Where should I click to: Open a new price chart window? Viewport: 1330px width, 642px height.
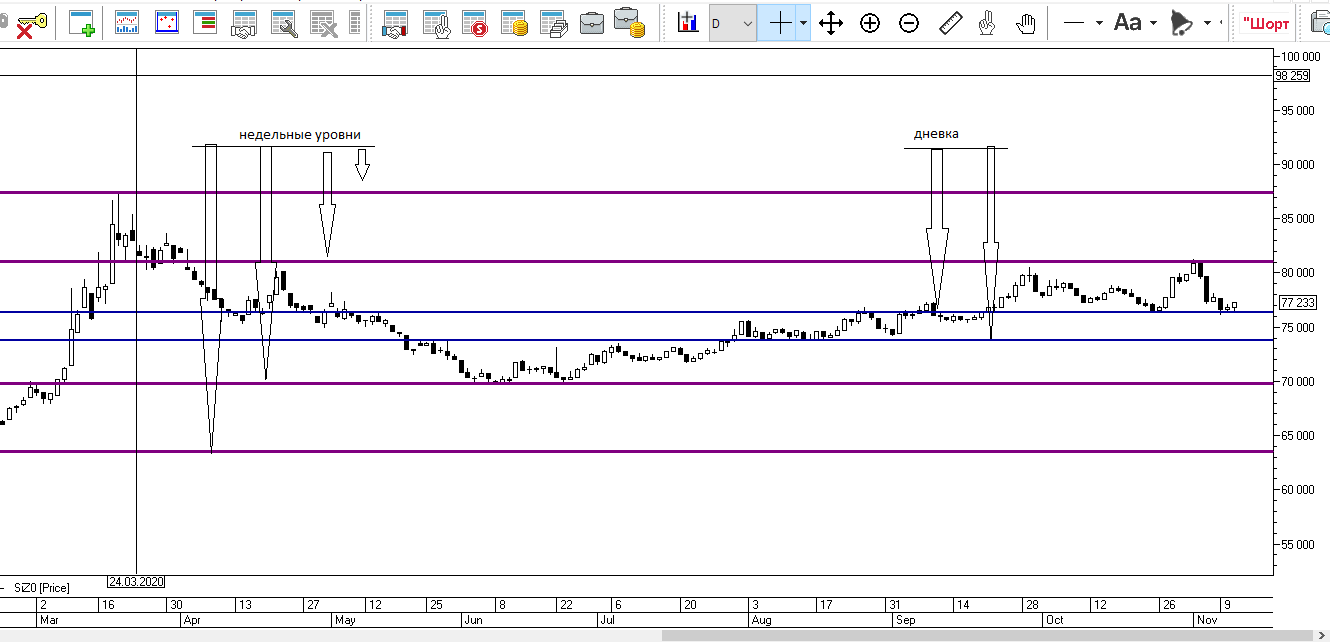(x=126, y=23)
